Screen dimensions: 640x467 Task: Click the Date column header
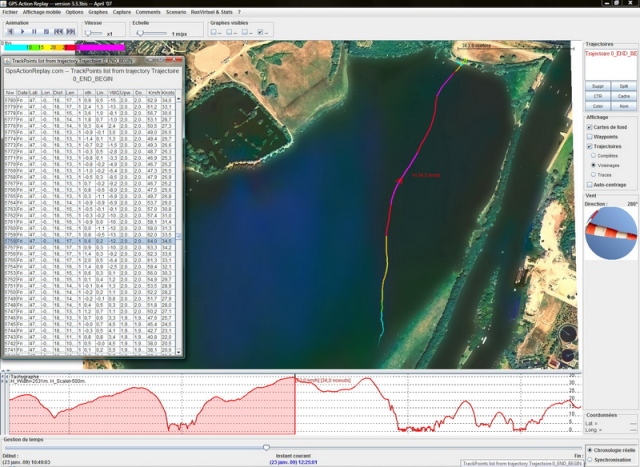[22, 93]
